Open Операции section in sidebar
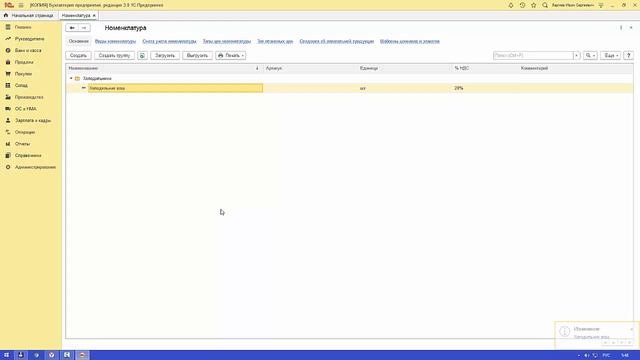 coord(25,132)
